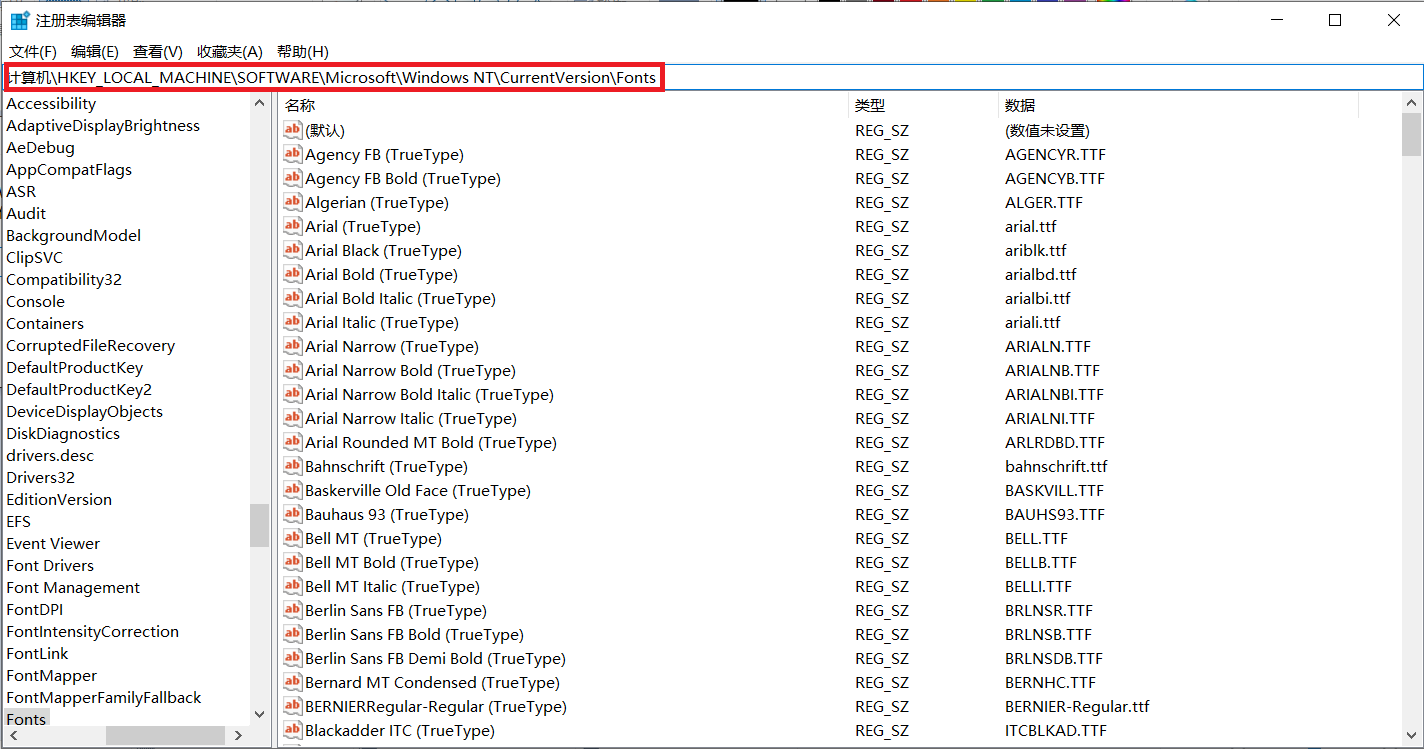The width and height of the screenshot is (1424, 749).
Task: Select the AppCompatFlags key
Action: click(x=69, y=170)
